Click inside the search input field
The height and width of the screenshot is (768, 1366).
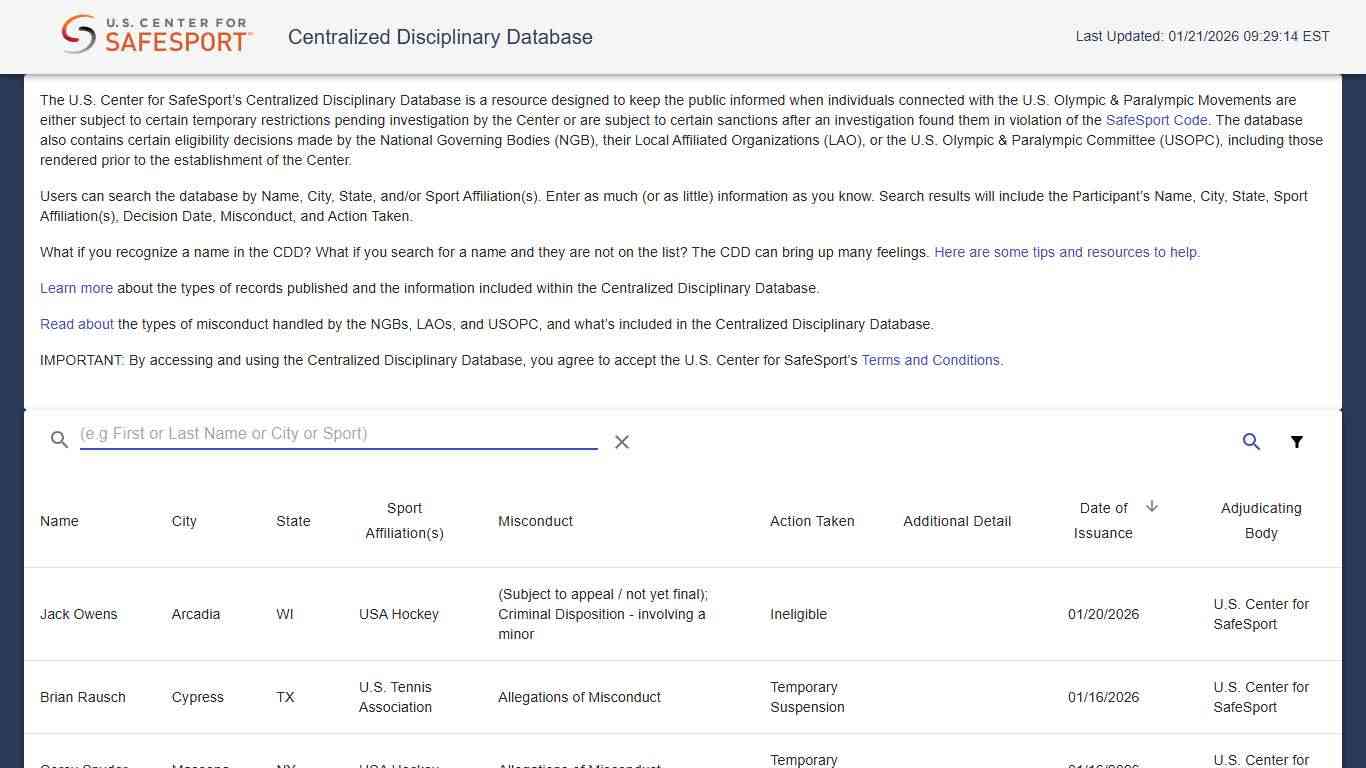coord(338,433)
